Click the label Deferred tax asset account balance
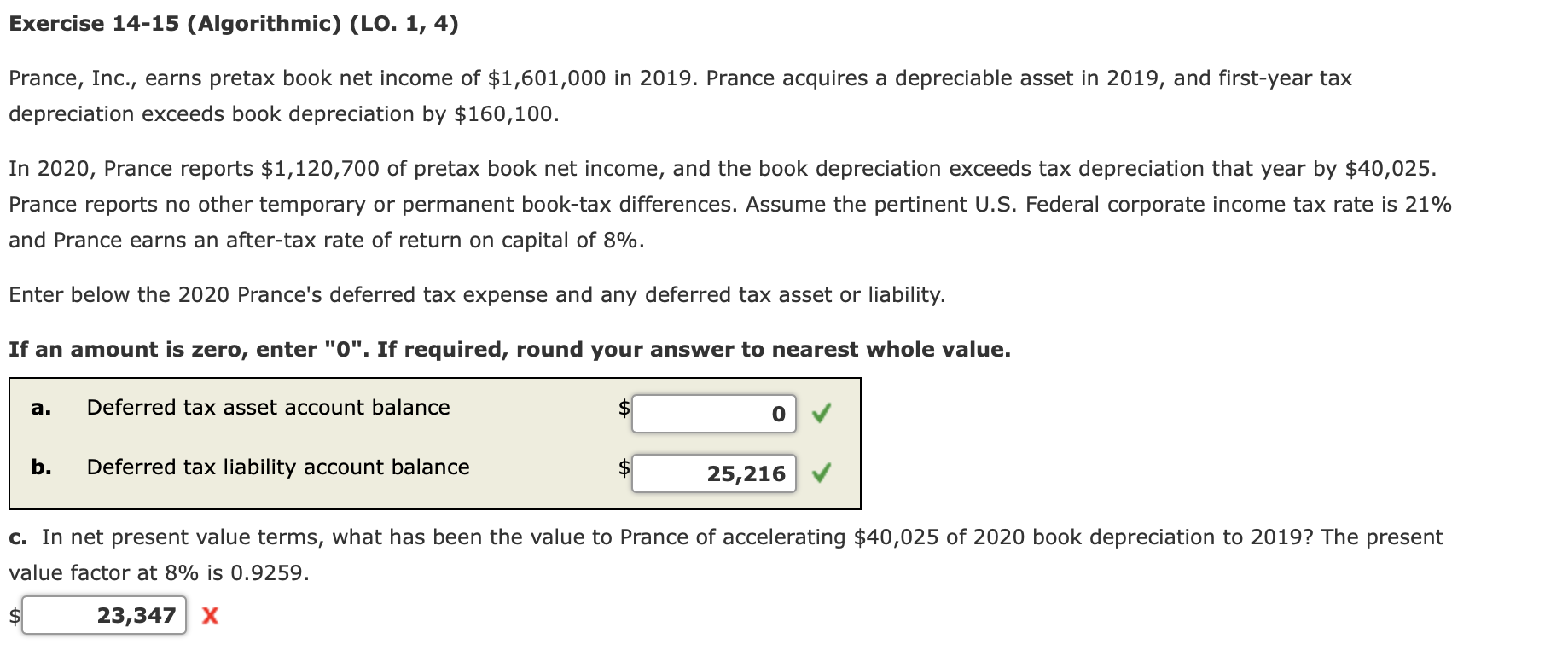1568x662 pixels. 269,408
